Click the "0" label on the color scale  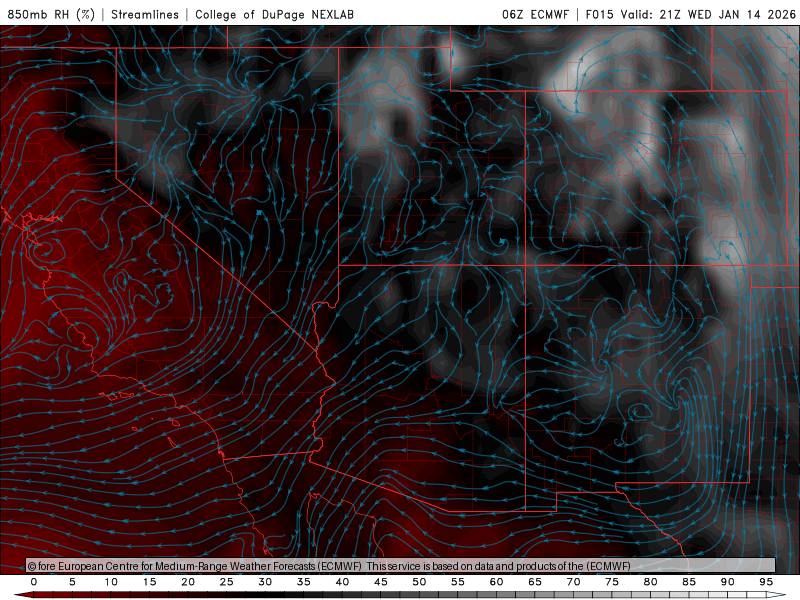click(x=34, y=582)
